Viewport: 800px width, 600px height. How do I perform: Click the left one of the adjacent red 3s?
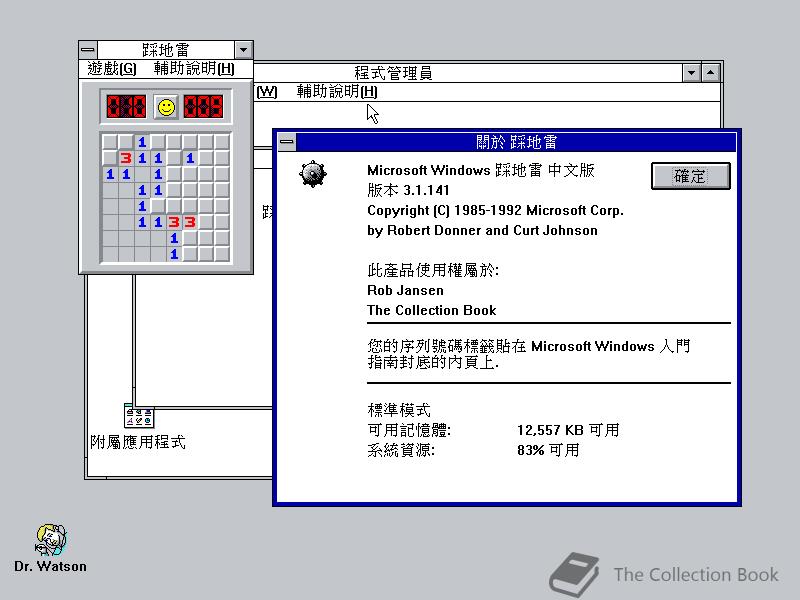[174, 222]
